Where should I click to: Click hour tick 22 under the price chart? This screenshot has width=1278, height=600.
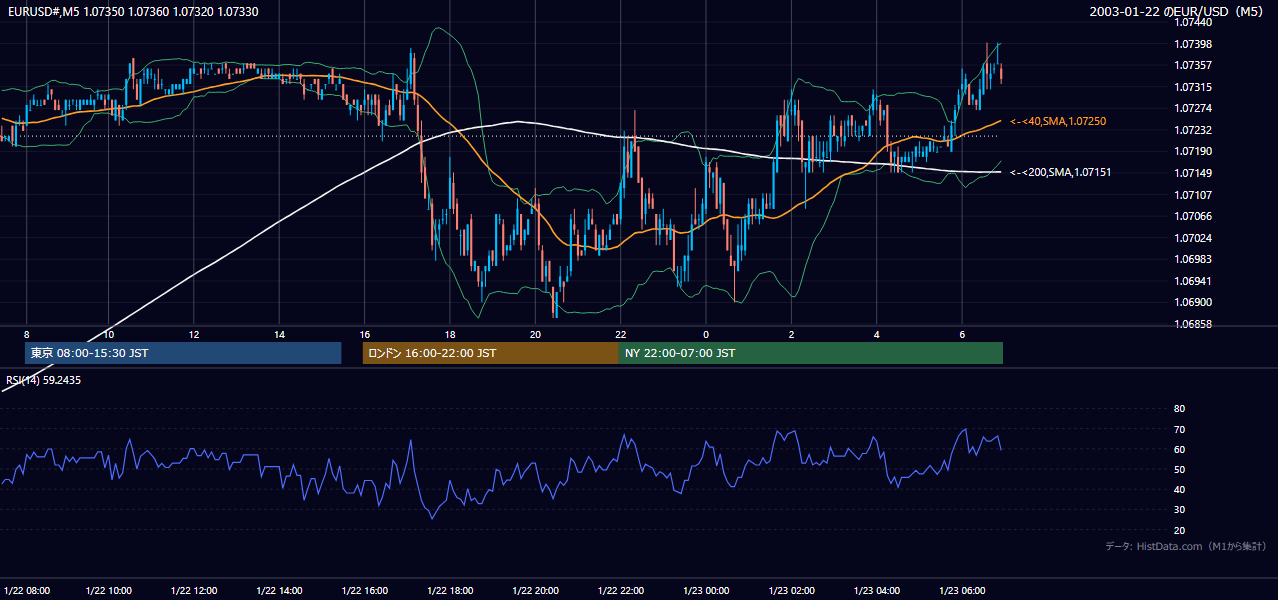tap(621, 334)
